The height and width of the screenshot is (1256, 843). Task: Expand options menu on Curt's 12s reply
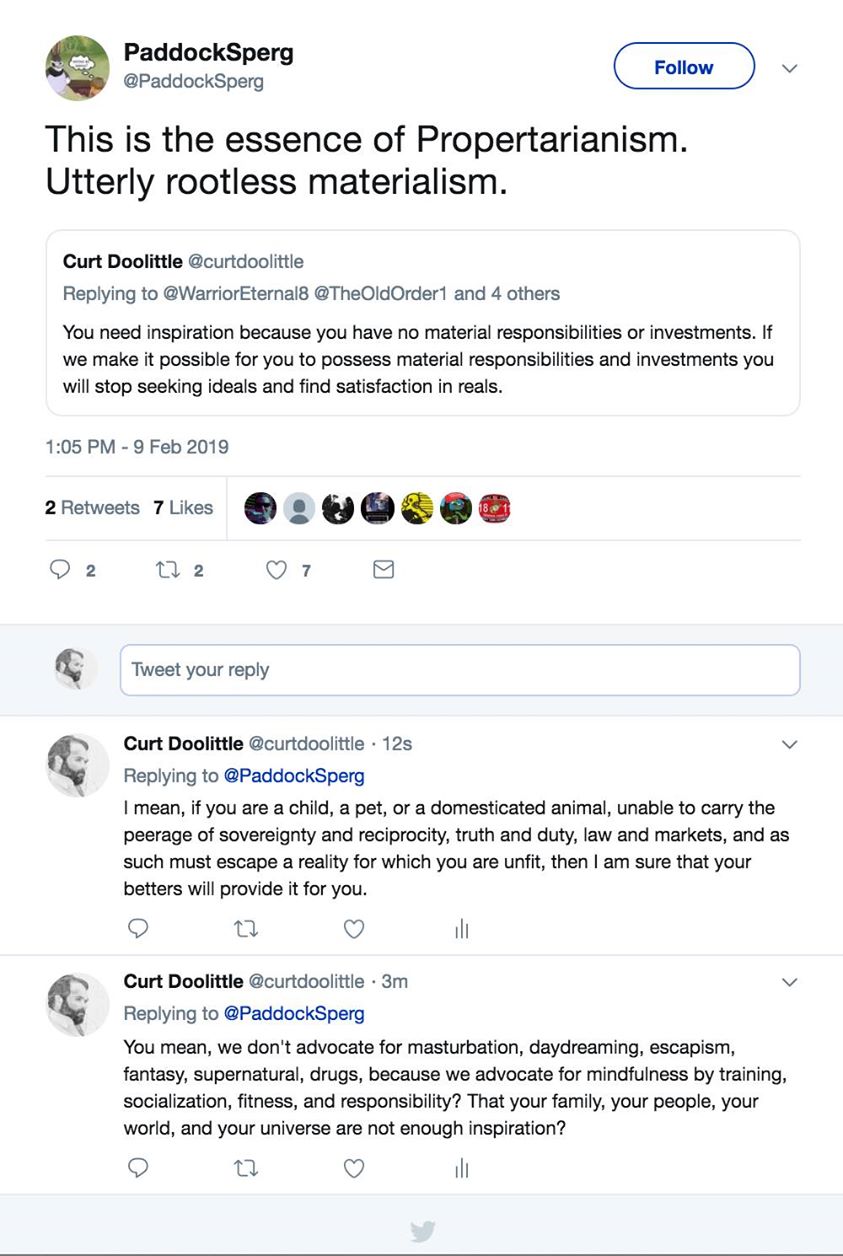pyautogui.click(x=789, y=745)
